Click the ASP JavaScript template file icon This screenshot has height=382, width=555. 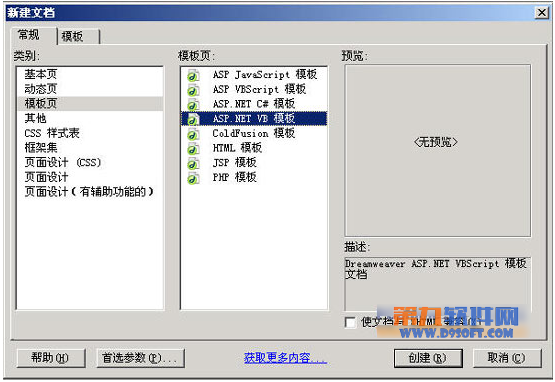(x=193, y=75)
